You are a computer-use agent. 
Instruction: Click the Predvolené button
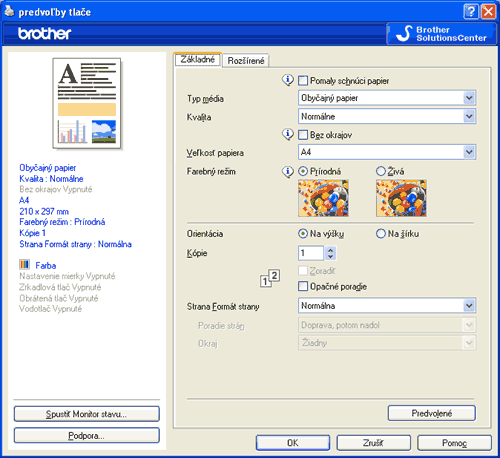(432, 413)
